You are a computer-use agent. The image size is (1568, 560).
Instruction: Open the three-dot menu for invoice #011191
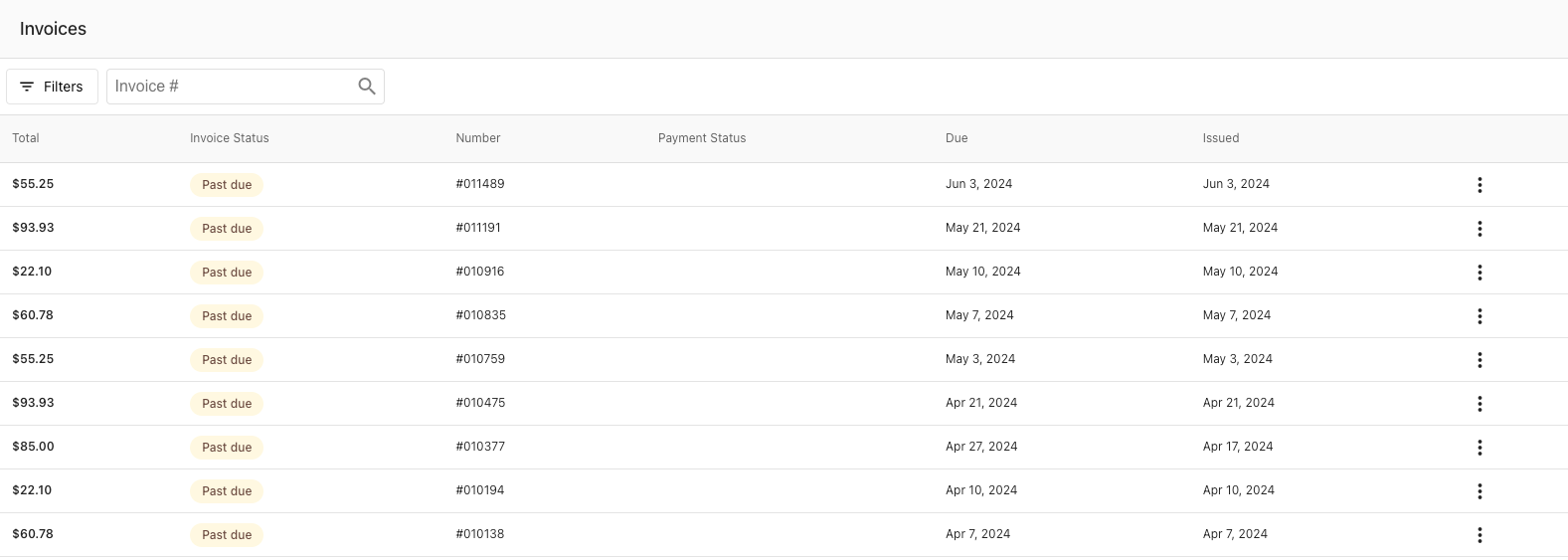point(1480,229)
